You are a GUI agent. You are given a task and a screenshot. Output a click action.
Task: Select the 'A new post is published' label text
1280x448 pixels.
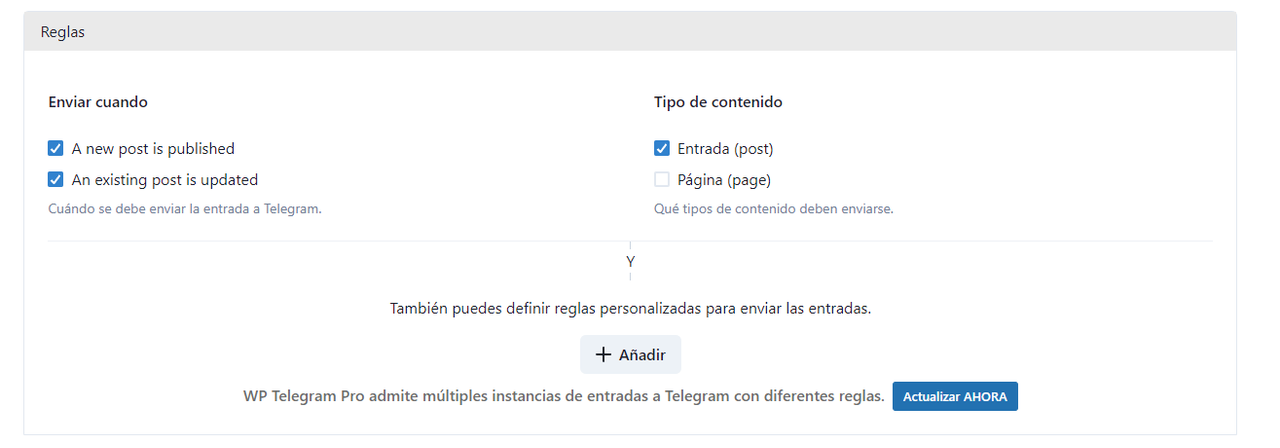click(x=153, y=149)
